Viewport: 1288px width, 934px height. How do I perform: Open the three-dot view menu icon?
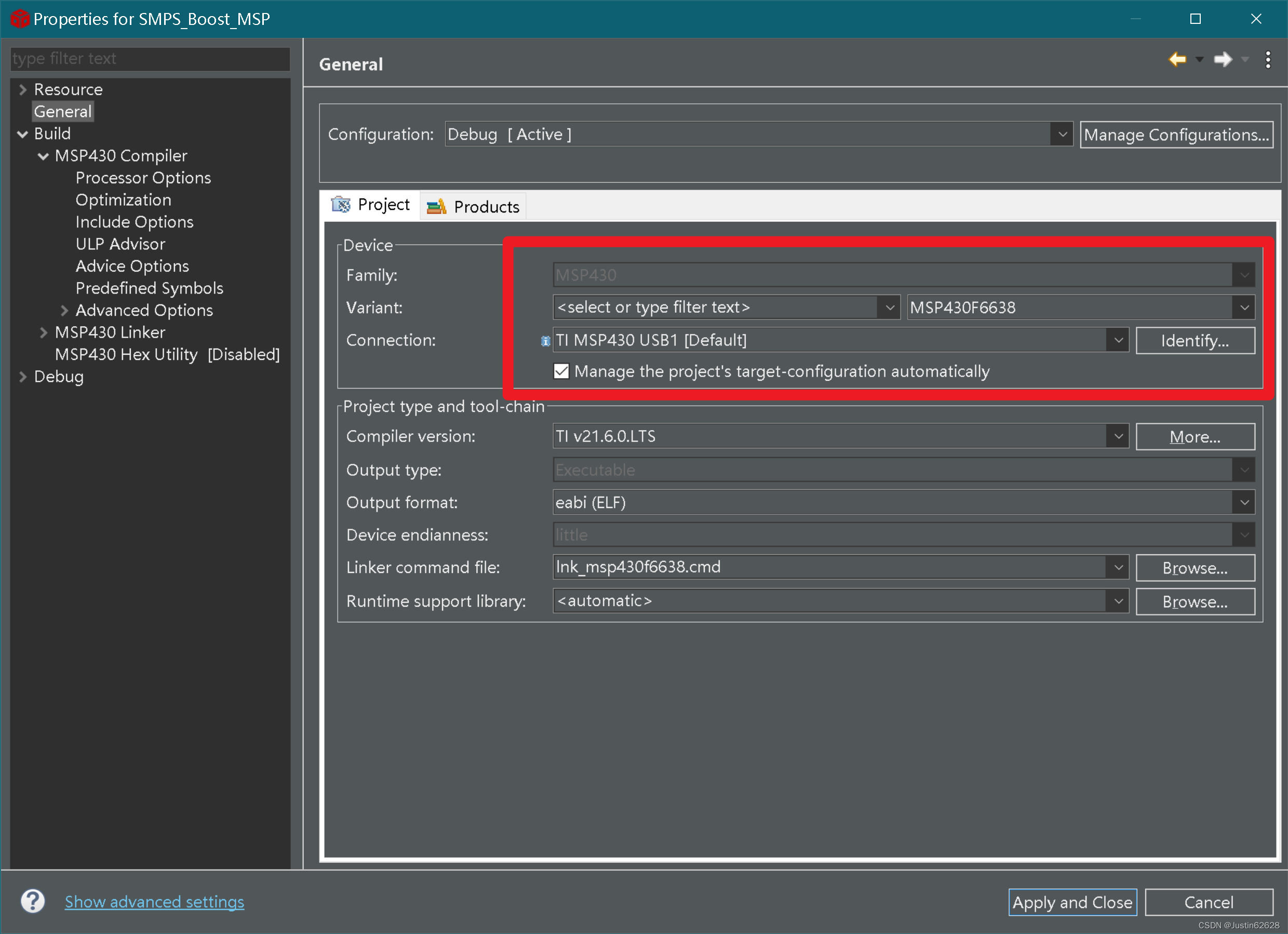(1268, 60)
